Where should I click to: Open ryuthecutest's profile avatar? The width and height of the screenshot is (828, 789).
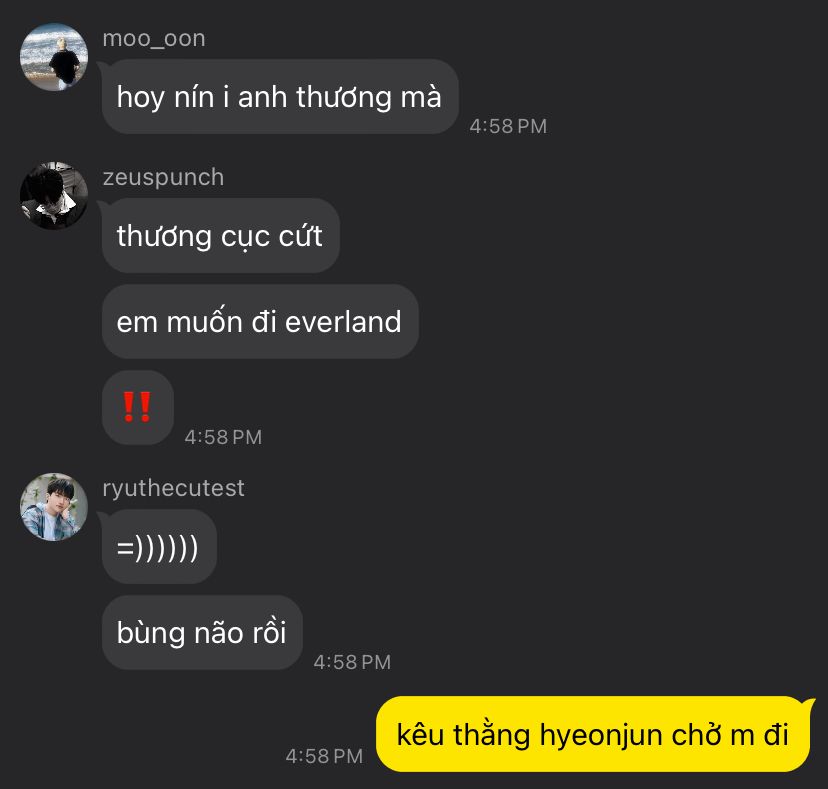(x=54, y=507)
